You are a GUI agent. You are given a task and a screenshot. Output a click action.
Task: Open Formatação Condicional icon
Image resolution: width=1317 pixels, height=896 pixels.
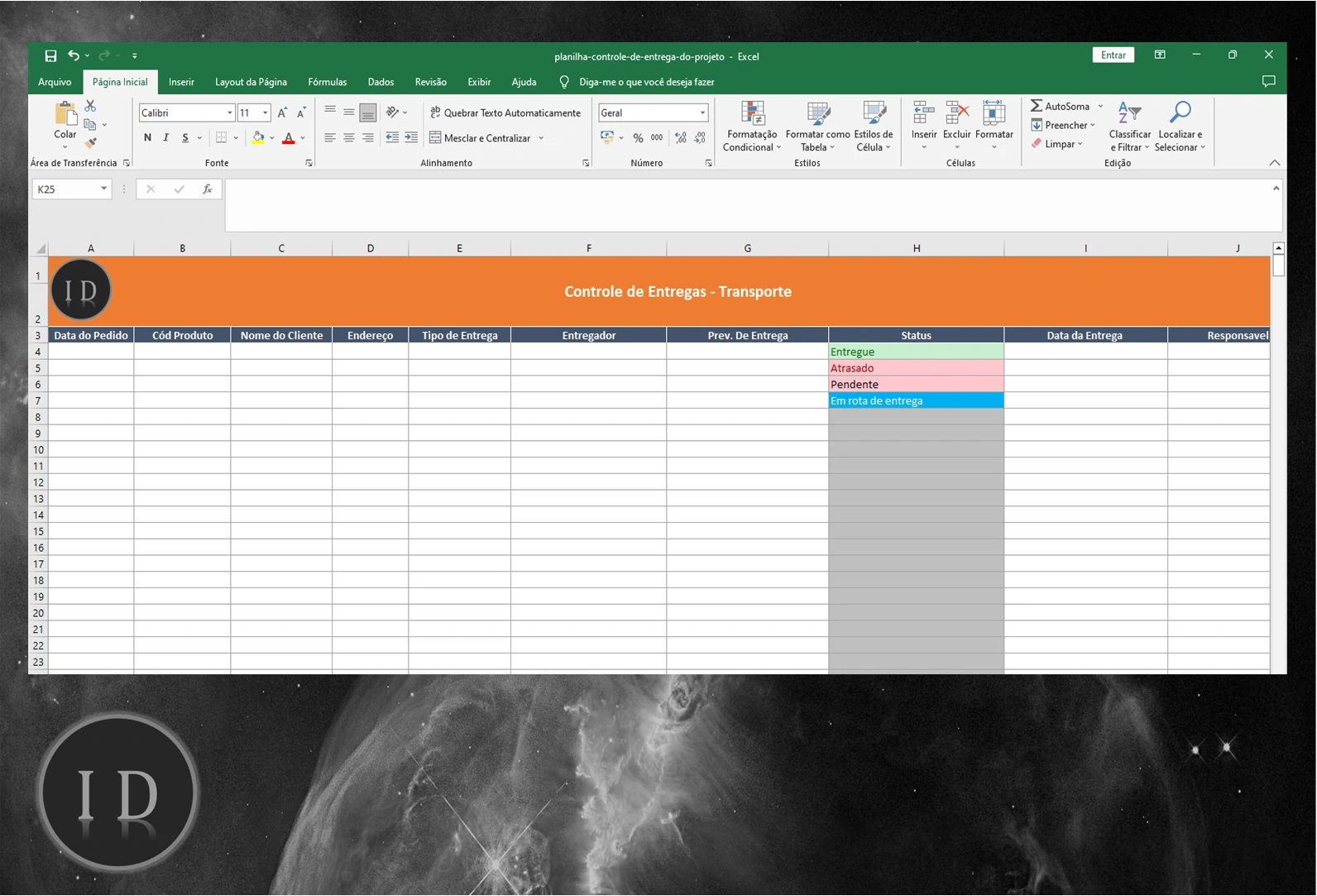(x=751, y=113)
